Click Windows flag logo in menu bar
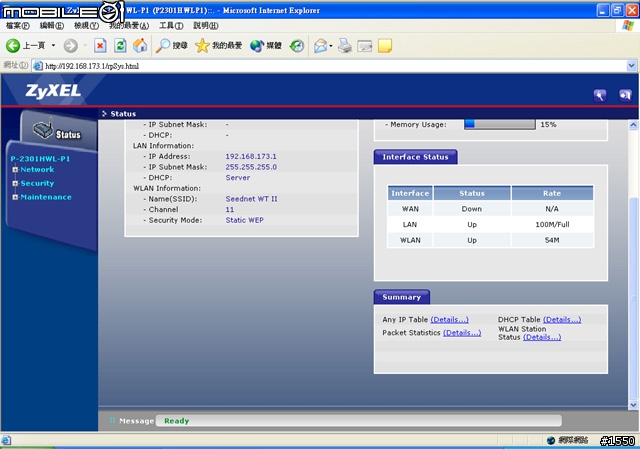The height and width of the screenshot is (449, 640). tap(628, 26)
